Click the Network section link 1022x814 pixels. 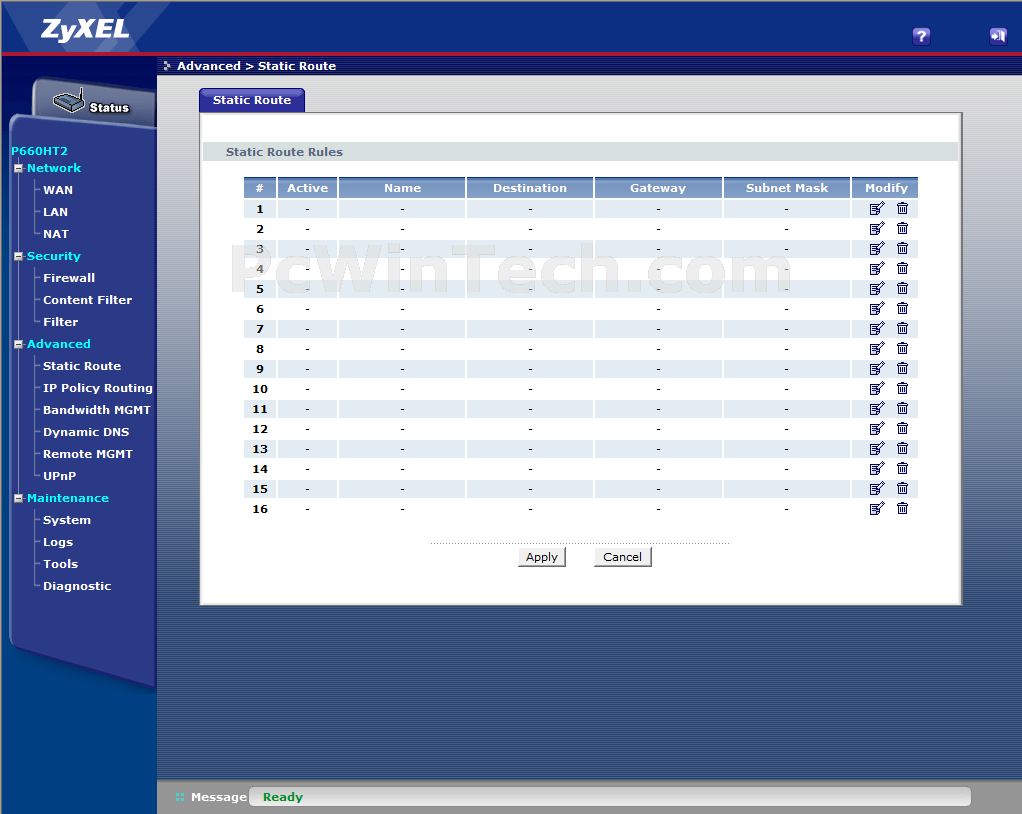(54, 168)
